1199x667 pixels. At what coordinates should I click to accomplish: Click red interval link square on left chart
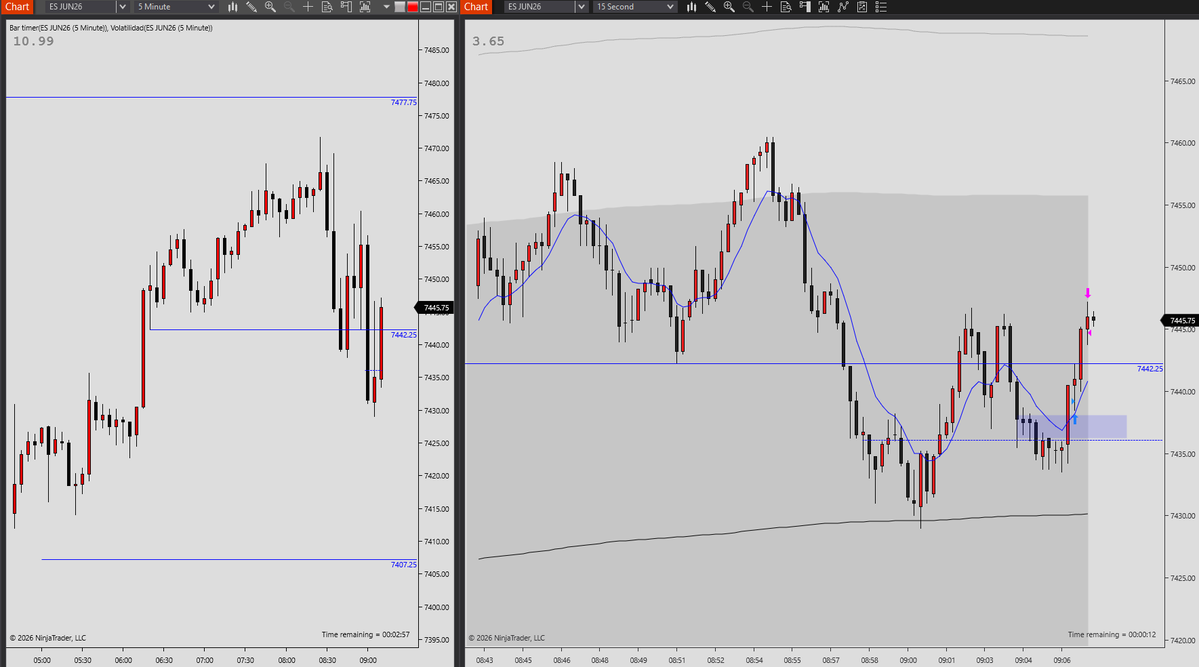413,7
